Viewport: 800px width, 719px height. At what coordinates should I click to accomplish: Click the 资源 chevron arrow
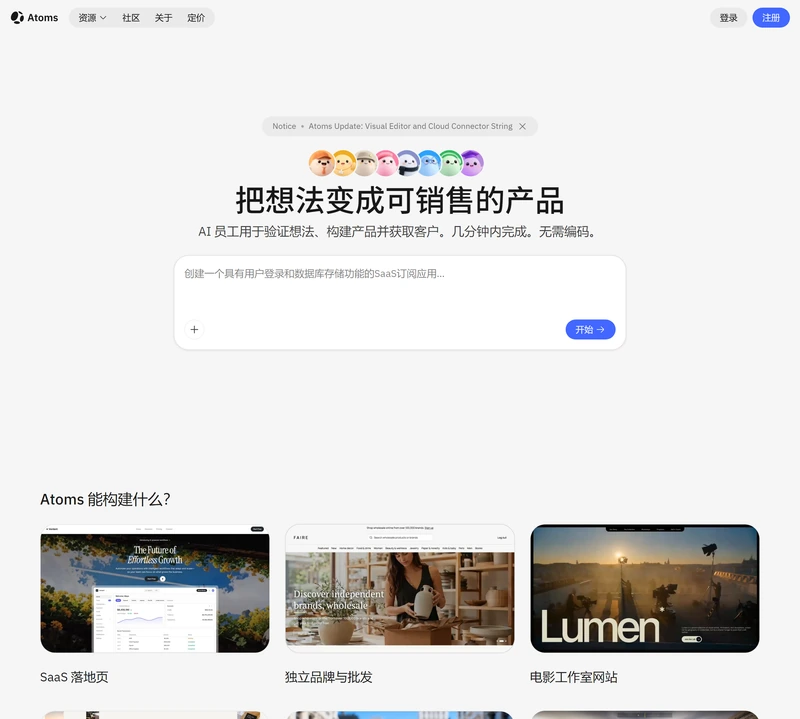(x=103, y=18)
